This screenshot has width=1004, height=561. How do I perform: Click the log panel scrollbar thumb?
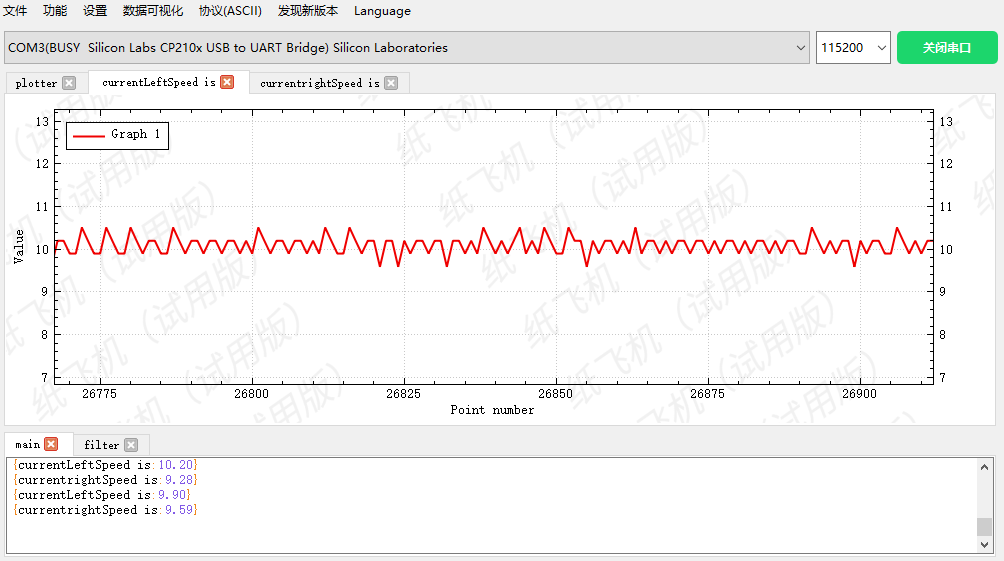point(985,527)
